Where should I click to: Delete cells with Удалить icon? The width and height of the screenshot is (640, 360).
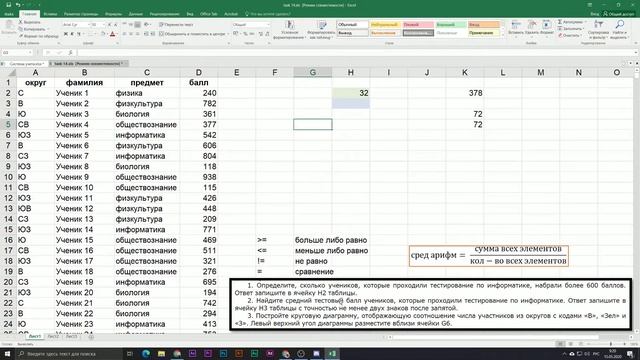click(x=531, y=28)
